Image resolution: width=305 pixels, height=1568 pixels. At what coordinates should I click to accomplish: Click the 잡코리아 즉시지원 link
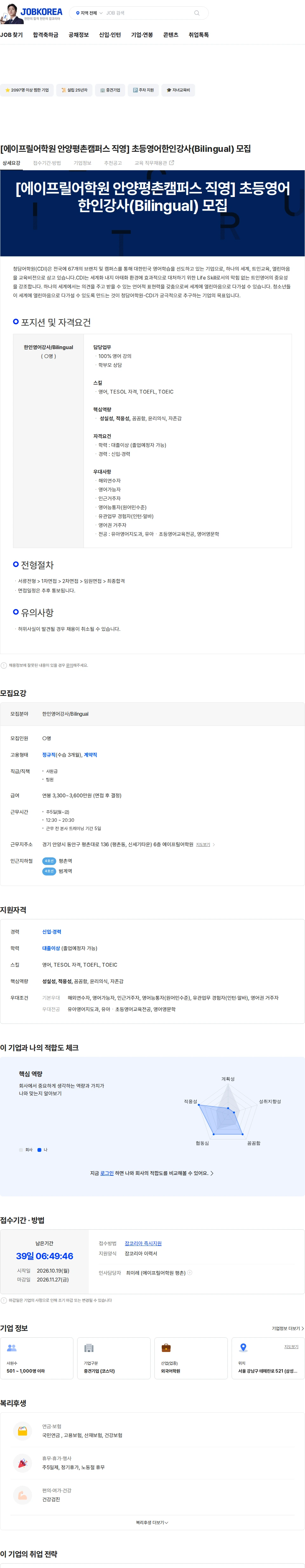143,1244
